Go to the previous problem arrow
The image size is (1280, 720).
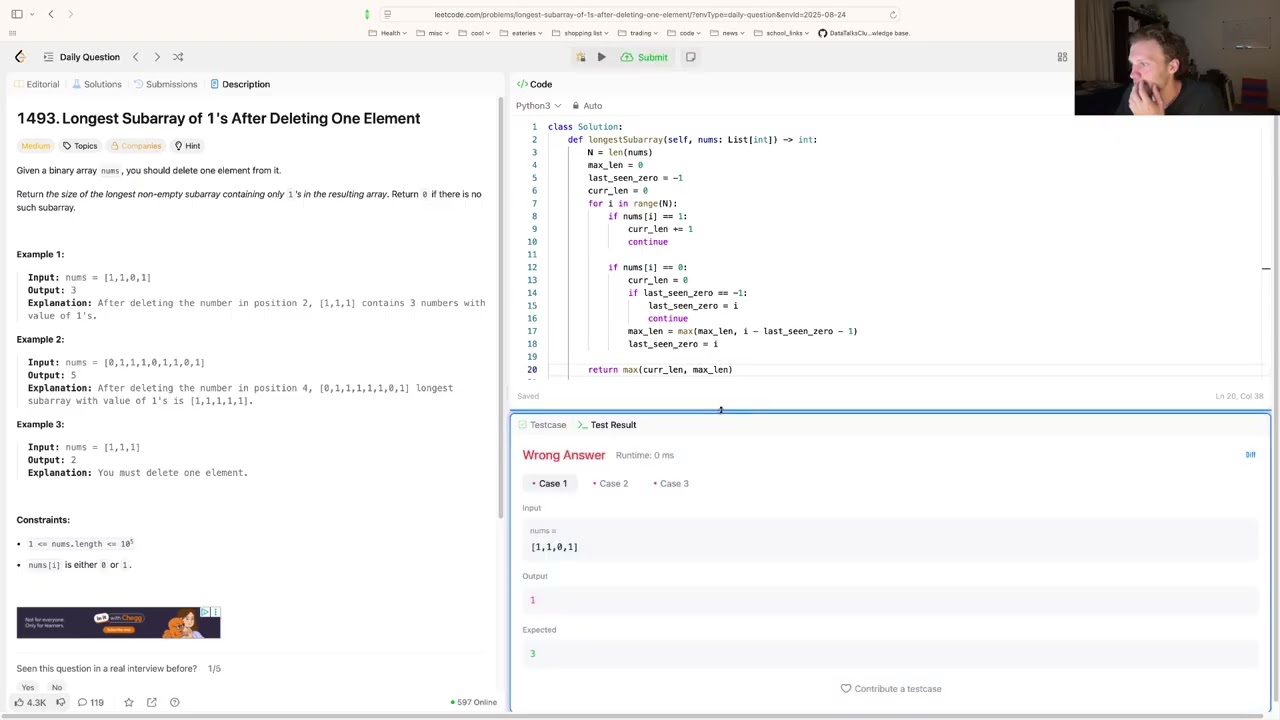coord(136,57)
